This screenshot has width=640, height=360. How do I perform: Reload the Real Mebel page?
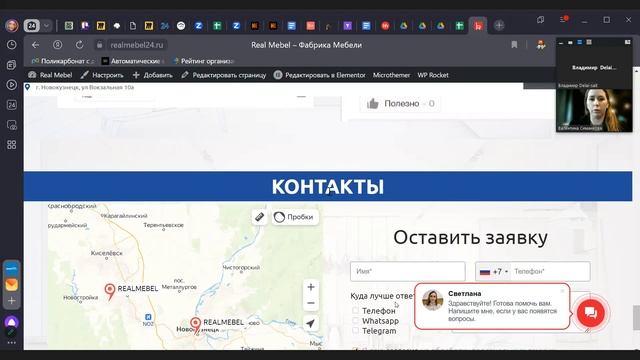pyautogui.click(x=79, y=45)
